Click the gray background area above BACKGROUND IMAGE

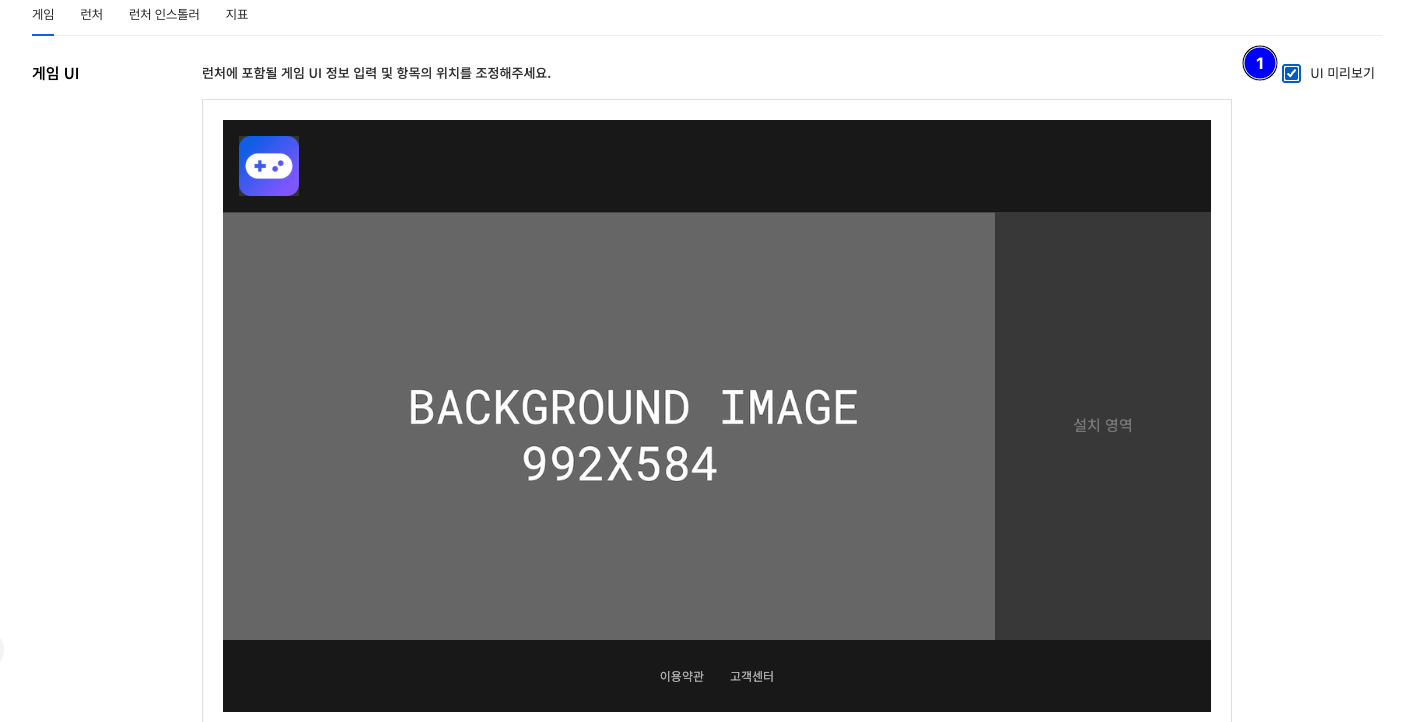coord(608,290)
